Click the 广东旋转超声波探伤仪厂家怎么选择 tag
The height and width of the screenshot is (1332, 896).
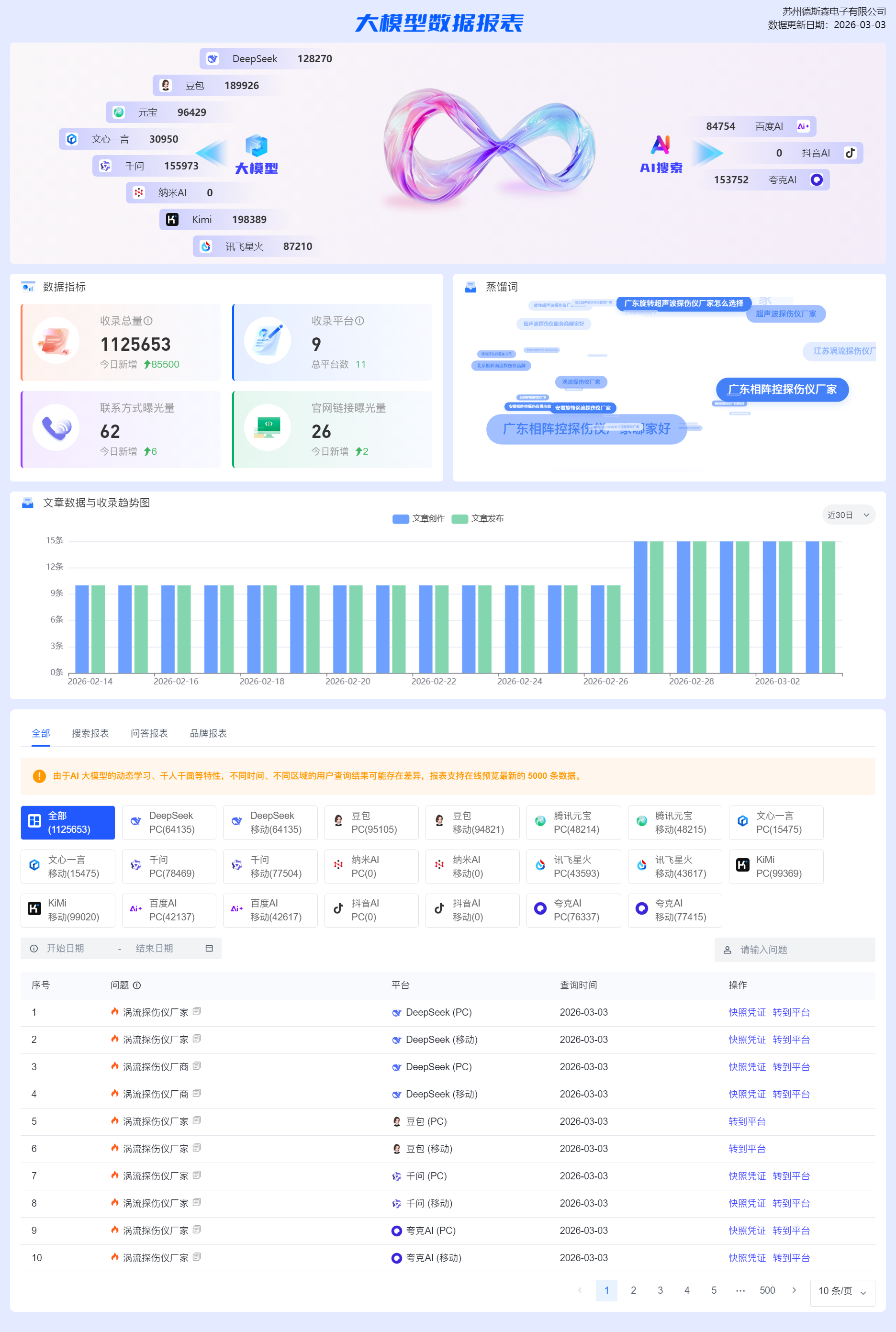pyautogui.click(x=683, y=303)
